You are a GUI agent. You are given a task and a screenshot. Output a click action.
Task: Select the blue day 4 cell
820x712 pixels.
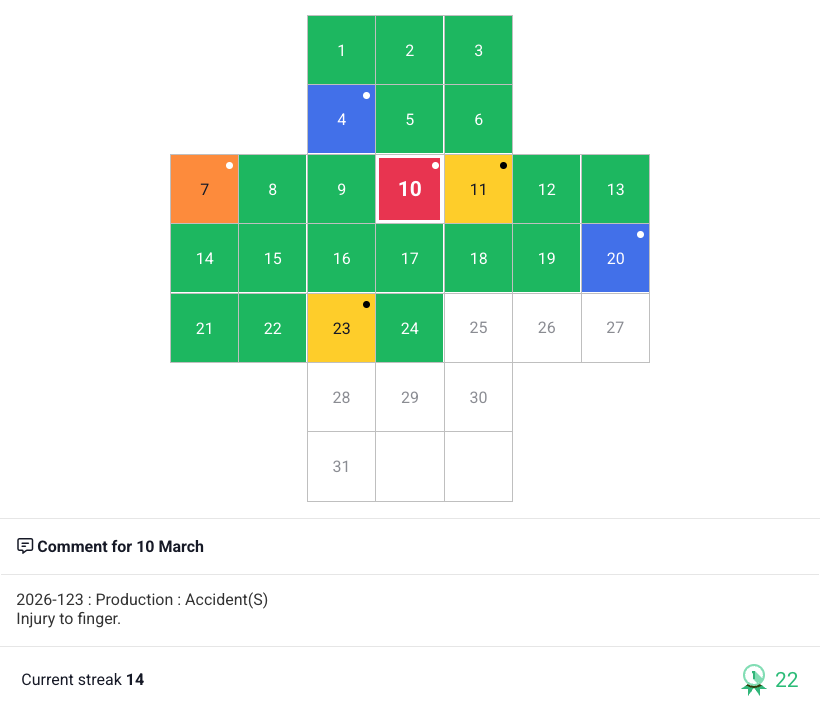coord(342,120)
